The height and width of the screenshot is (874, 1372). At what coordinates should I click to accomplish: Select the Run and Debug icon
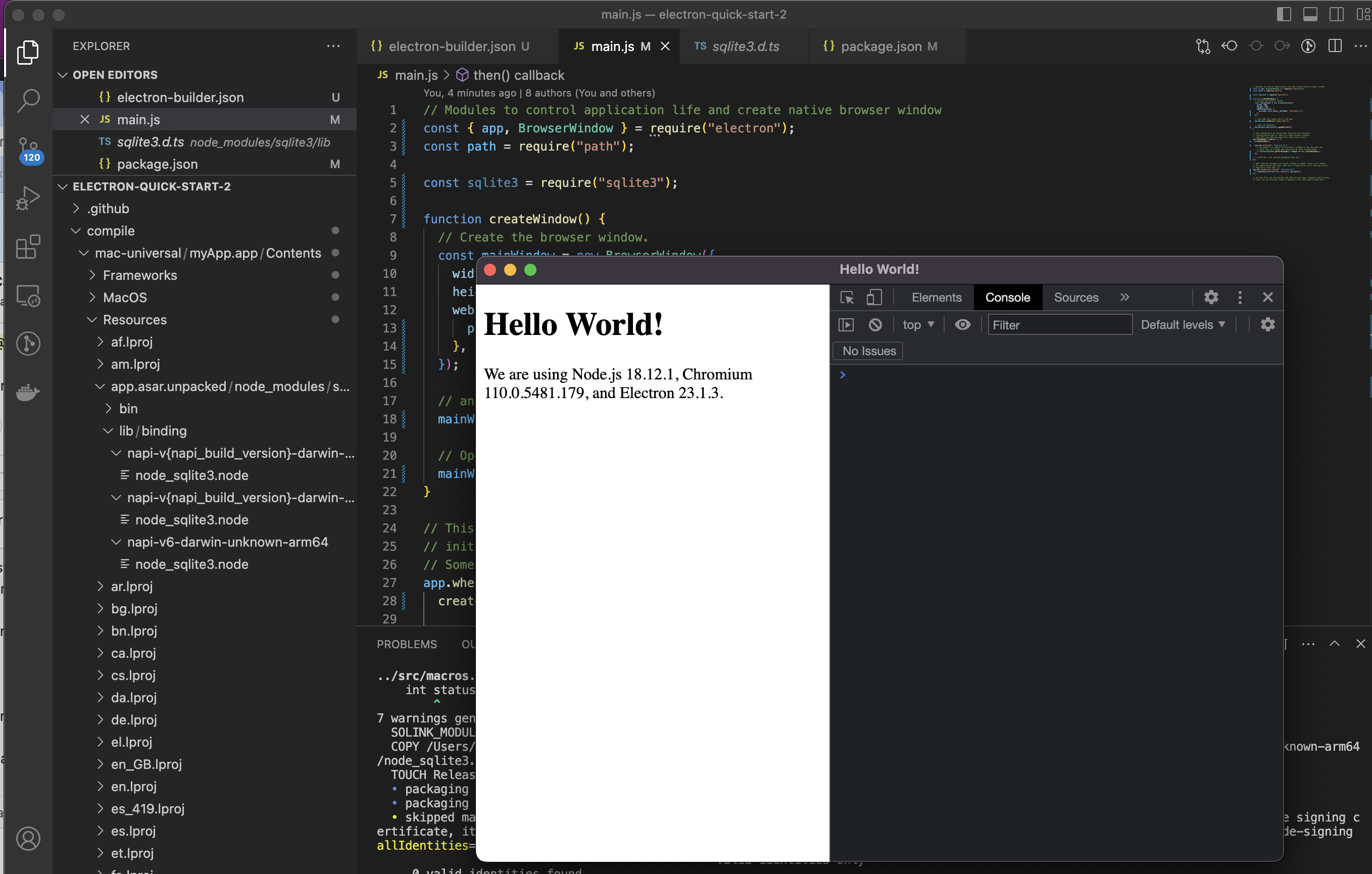pos(27,198)
